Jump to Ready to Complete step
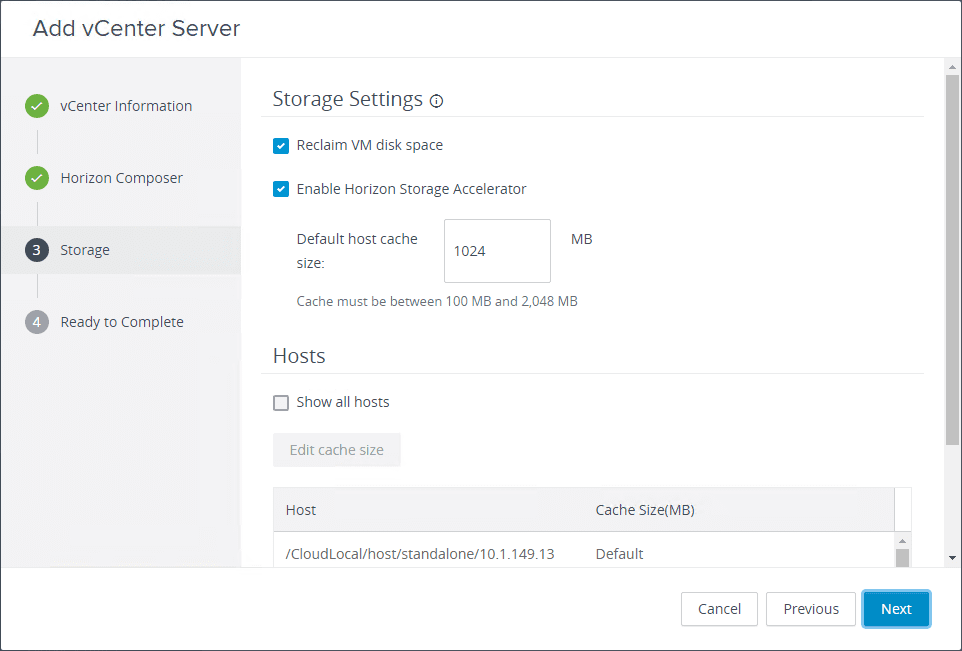 point(122,322)
